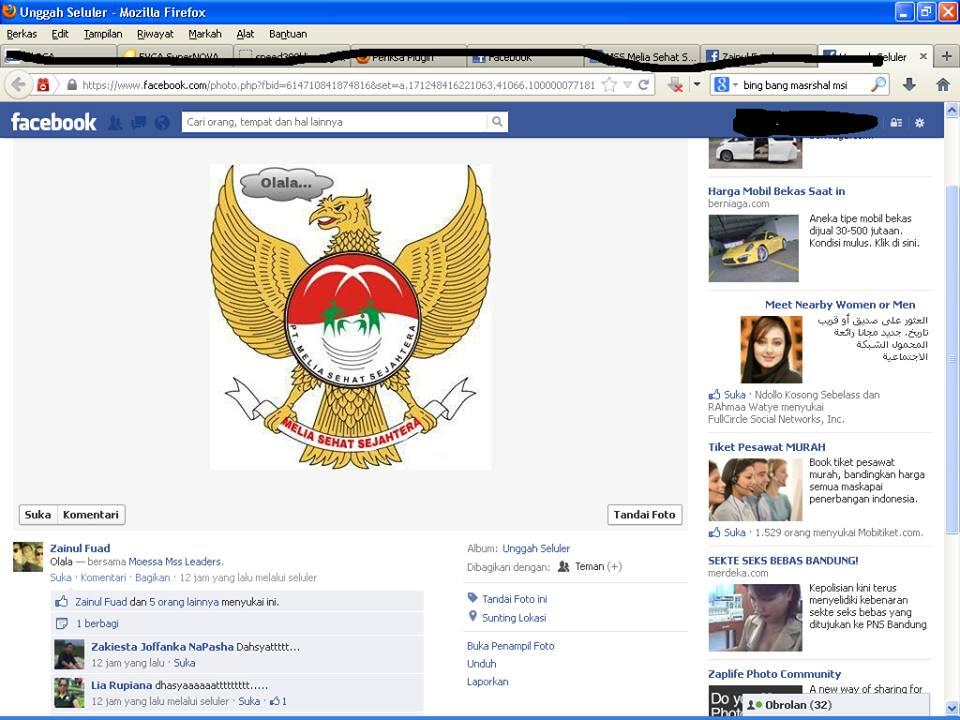Viewport: 960px width, 720px height.
Task: Click the Facebook search magnifier button
Action: point(497,122)
